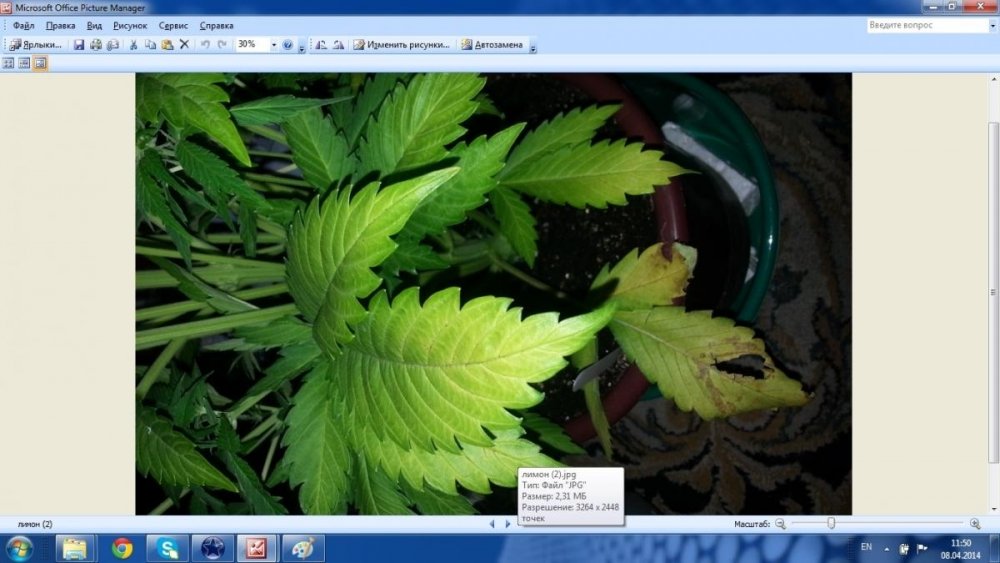Expand toolbar options after Автозамена
The image size is (1000, 563).
(533, 47)
